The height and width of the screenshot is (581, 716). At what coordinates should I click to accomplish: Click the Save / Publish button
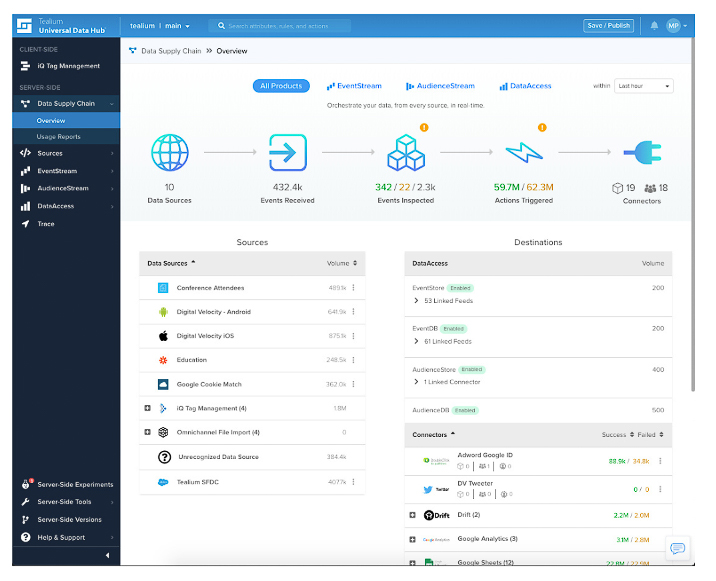[608, 25]
